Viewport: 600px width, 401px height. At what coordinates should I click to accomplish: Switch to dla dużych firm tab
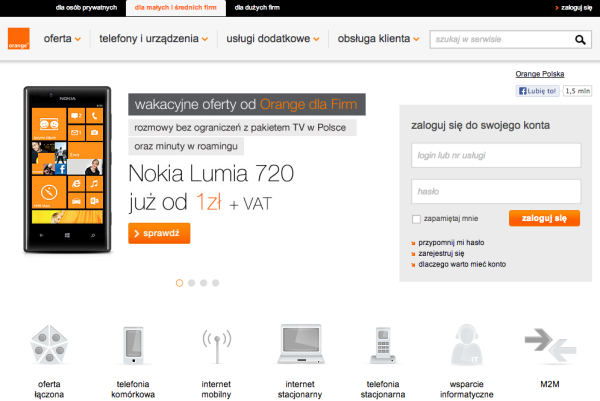[x=255, y=7]
